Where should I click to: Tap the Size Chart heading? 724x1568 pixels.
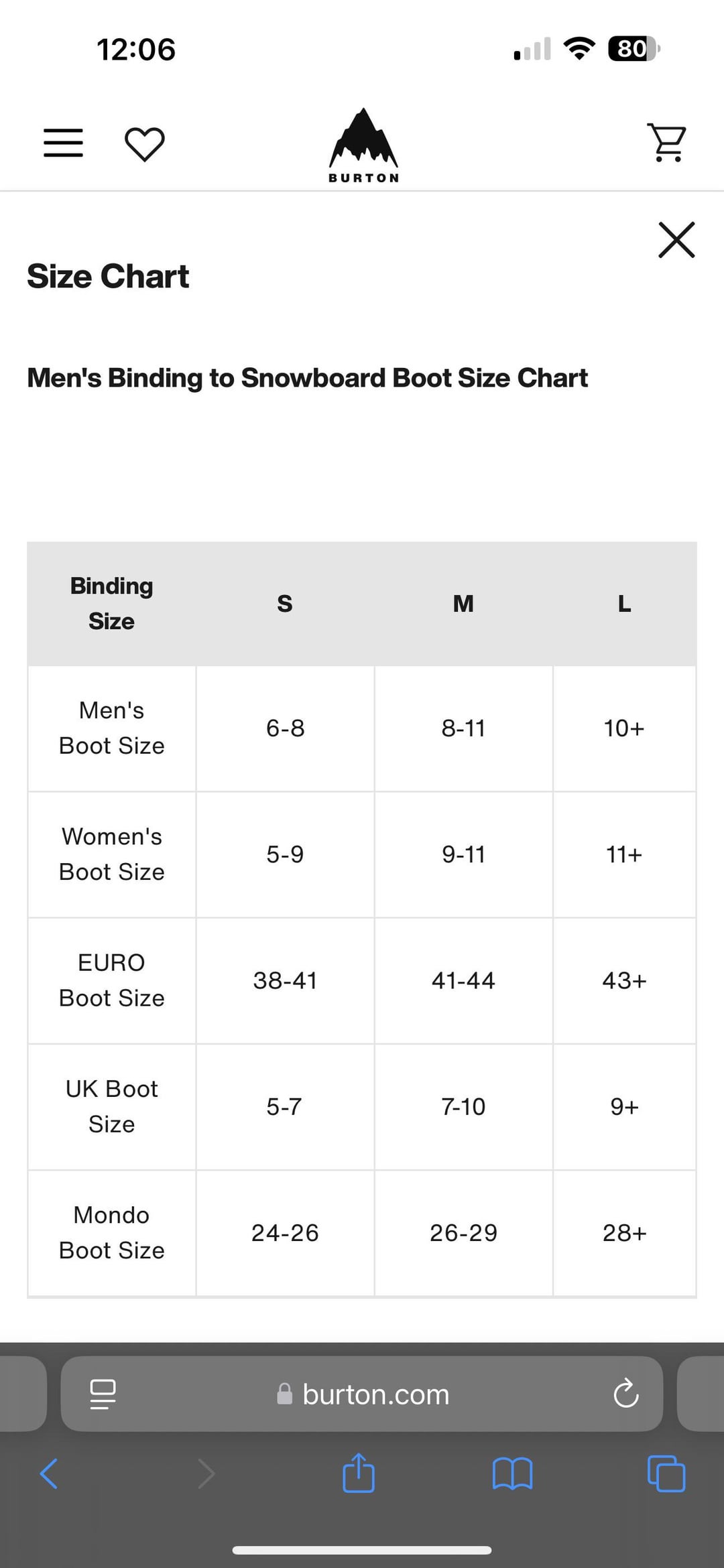tap(108, 276)
